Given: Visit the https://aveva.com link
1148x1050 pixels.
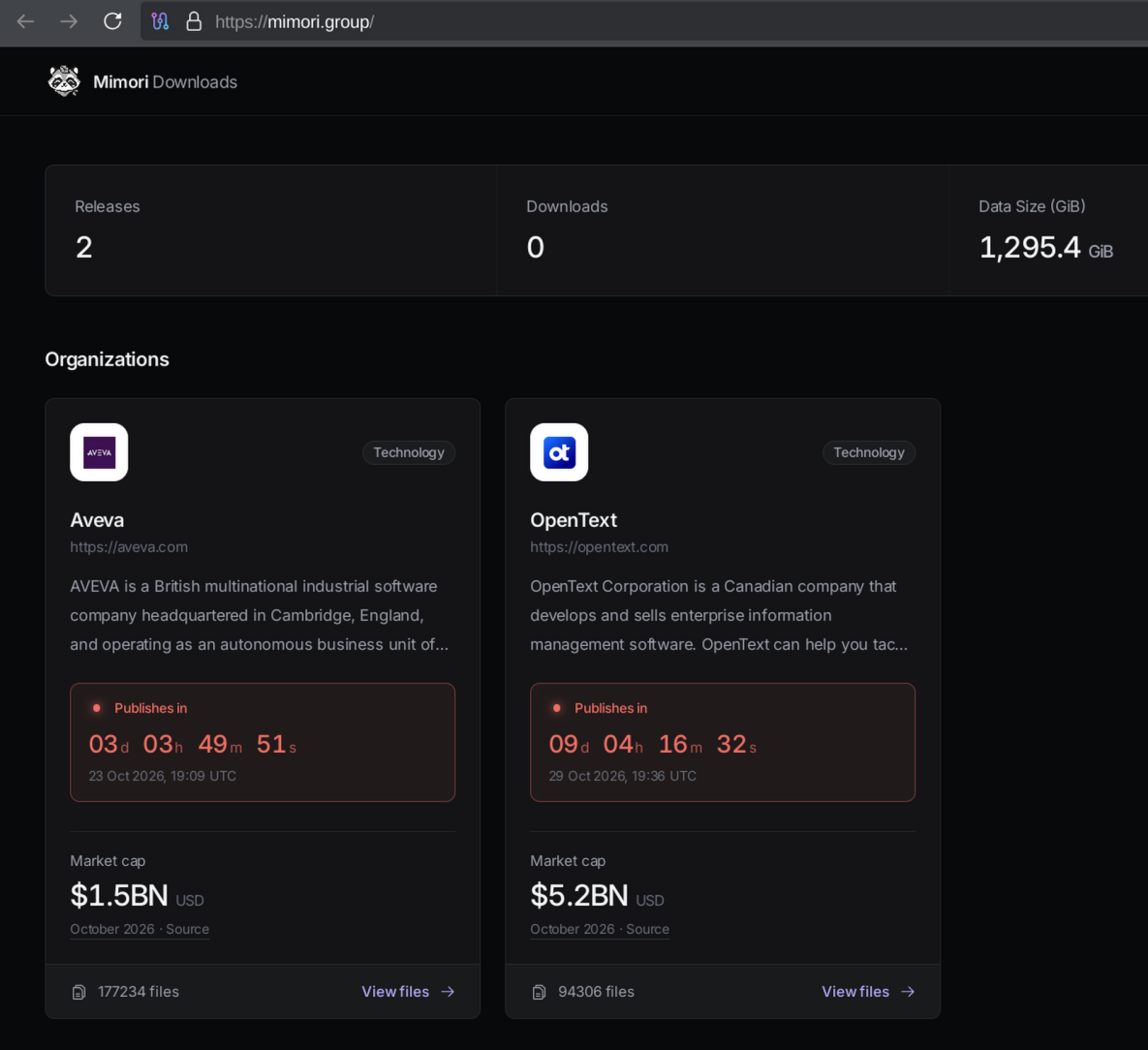Looking at the screenshot, I should click(x=129, y=547).
